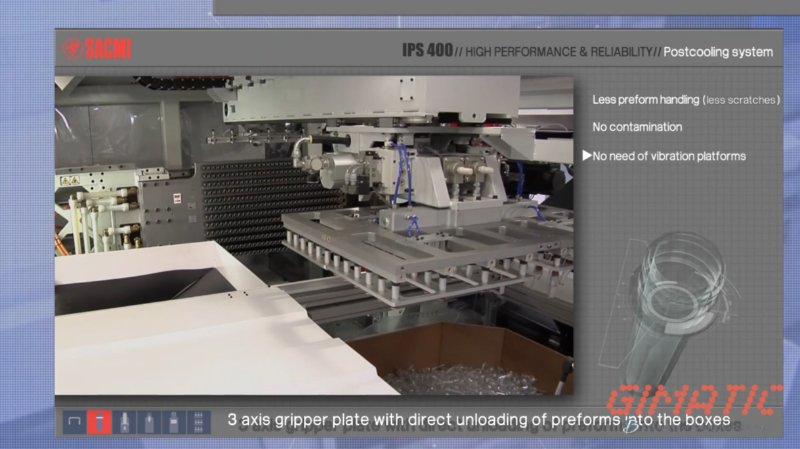Click 'IPS 400' title text
The width and height of the screenshot is (800, 449).
point(427,50)
